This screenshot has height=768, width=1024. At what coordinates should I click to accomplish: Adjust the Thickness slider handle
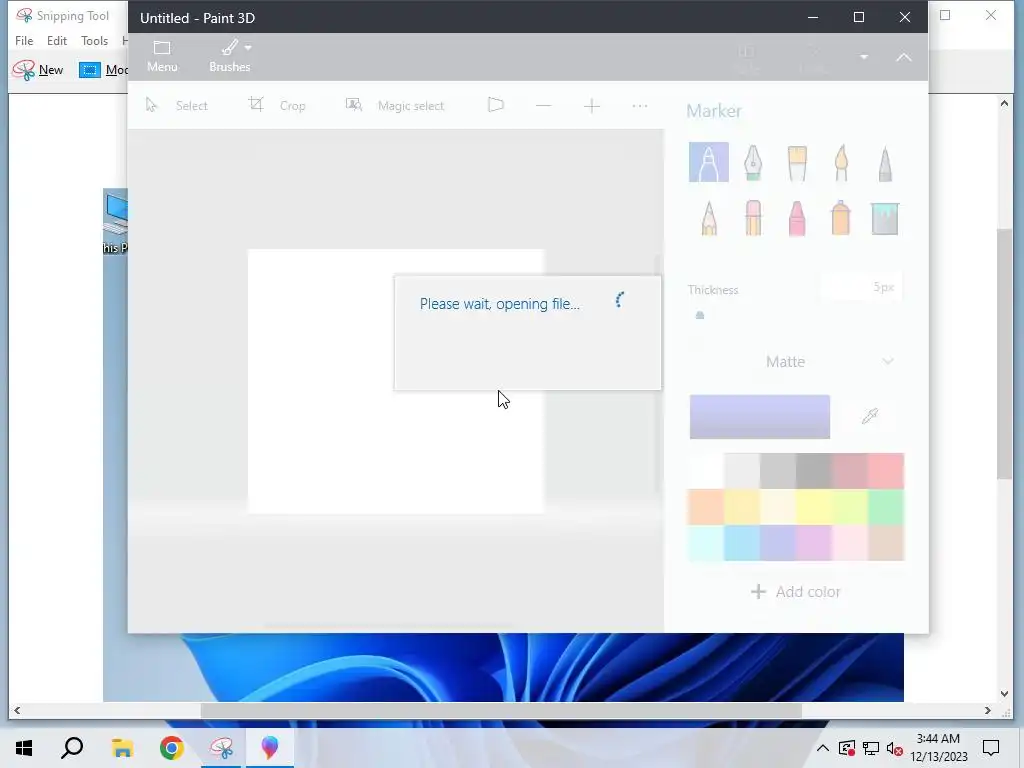click(700, 315)
